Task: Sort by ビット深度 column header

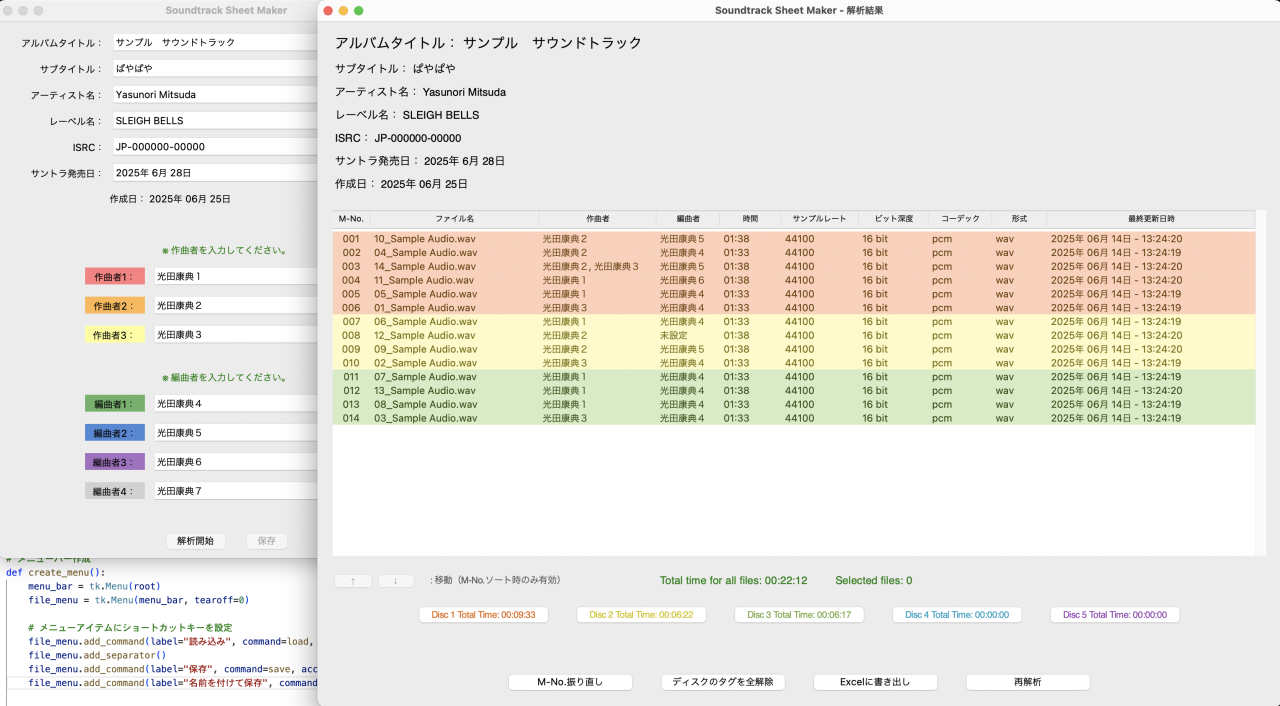Action: click(893, 218)
